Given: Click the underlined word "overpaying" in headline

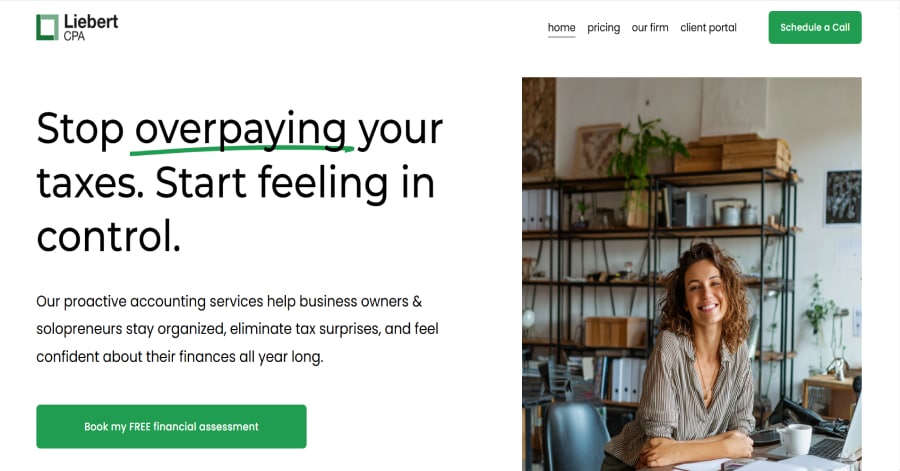Looking at the screenshot, I should 241,130.
